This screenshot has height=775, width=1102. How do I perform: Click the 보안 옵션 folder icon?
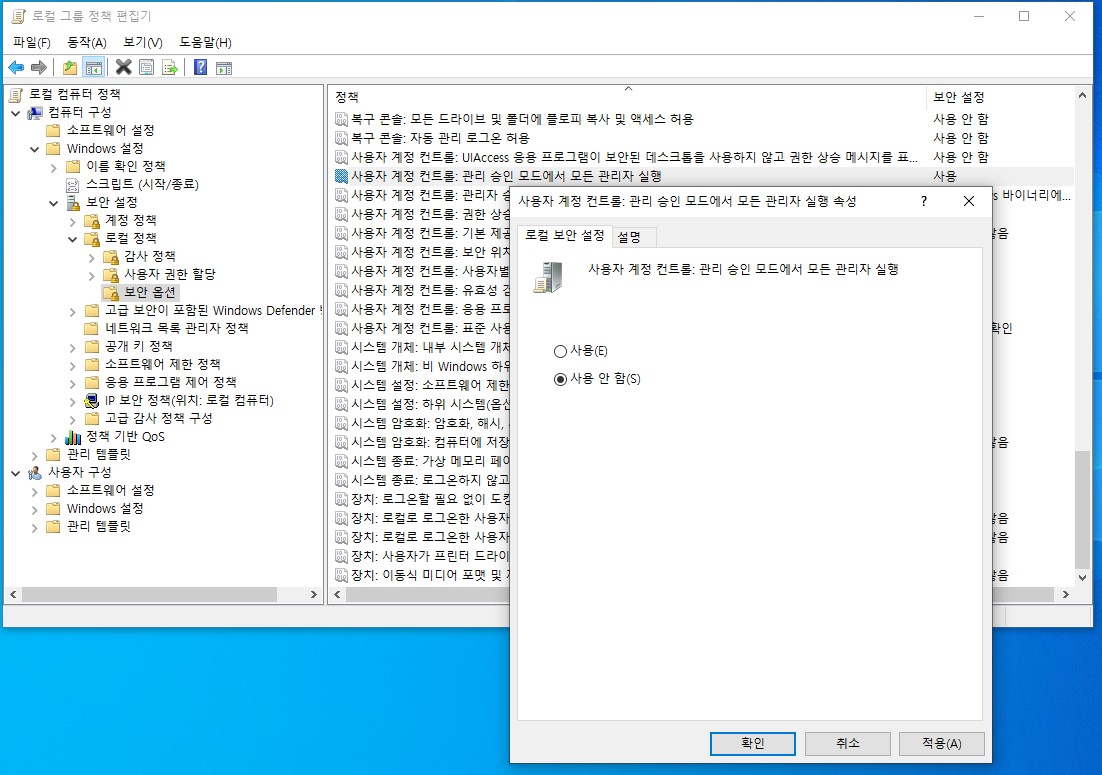coord(111,292)
